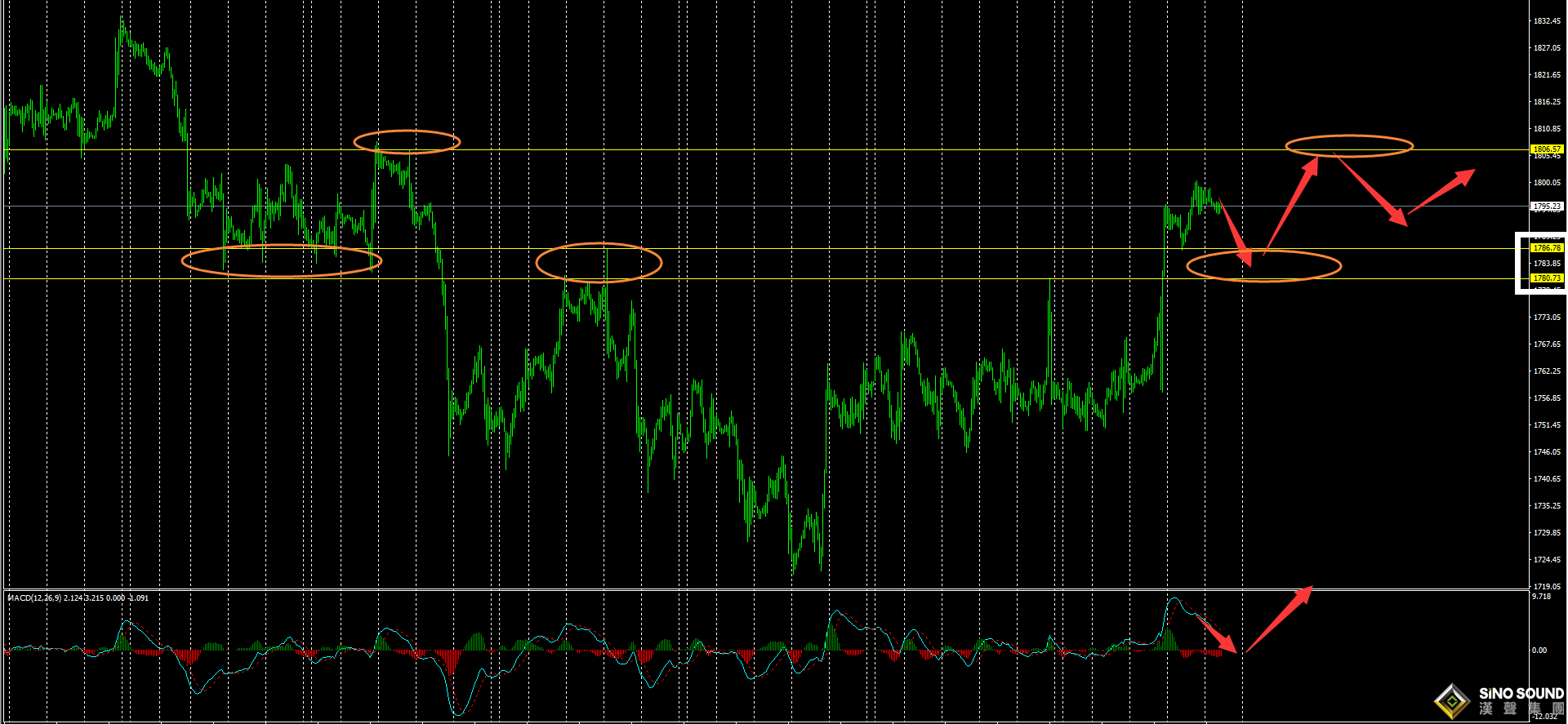Click the Sino Sound diamond logo
Image resolution: width=1568 pixels, height=724 pixels.
click(1452, 701)
